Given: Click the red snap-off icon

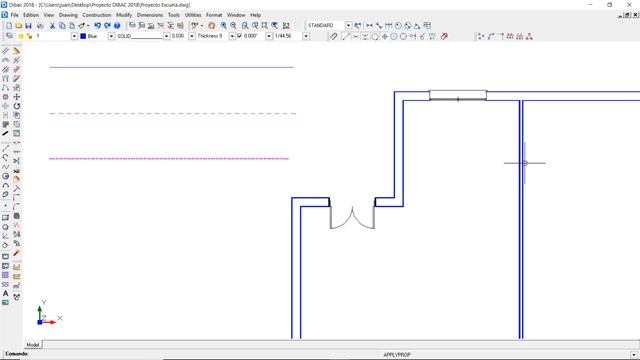Looking at the screenshot, I should [x=444, y=36].
